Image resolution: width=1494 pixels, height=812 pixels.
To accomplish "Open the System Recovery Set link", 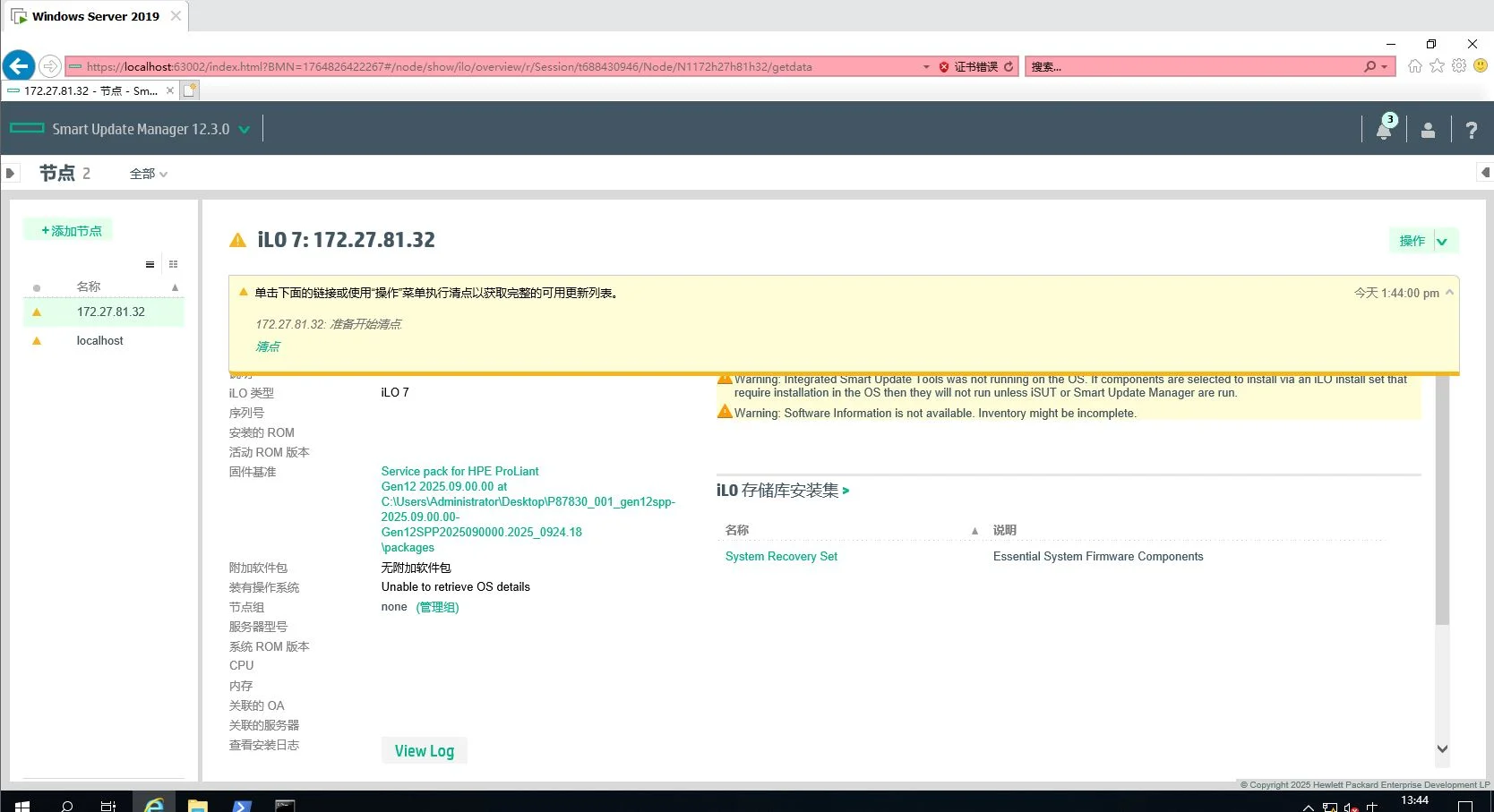I will (781, 556).
